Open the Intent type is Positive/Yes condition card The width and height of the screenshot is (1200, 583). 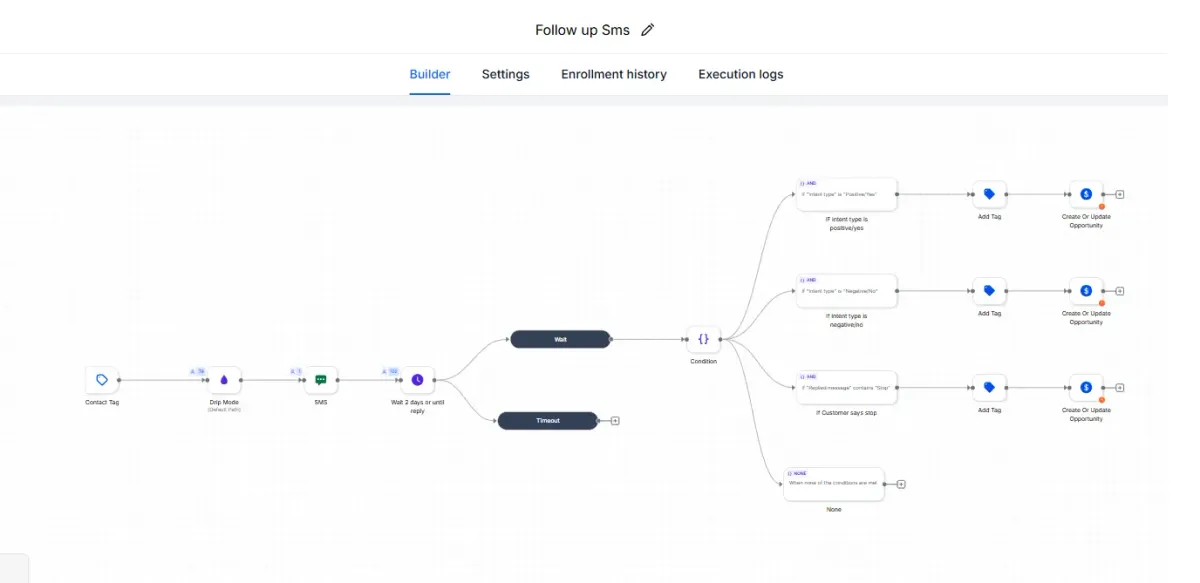pos(847,195)
